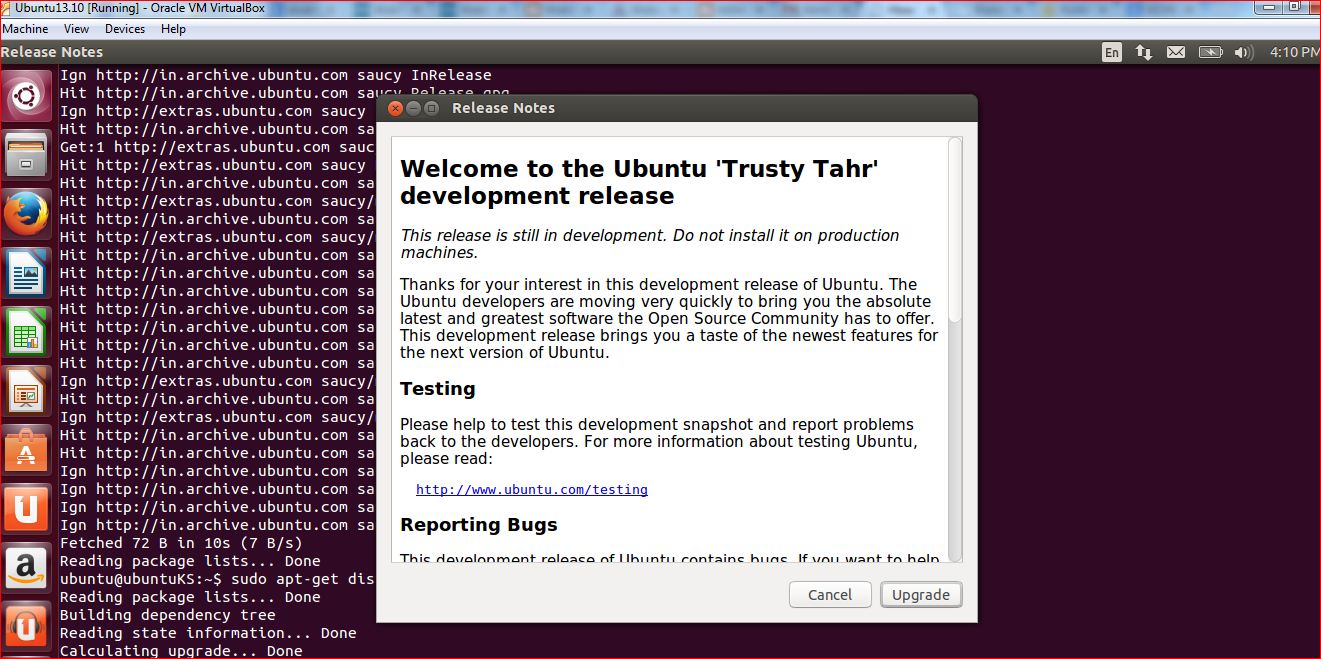
Task: Open the battery indicator in top panel
Action: tap(1210, 52)
